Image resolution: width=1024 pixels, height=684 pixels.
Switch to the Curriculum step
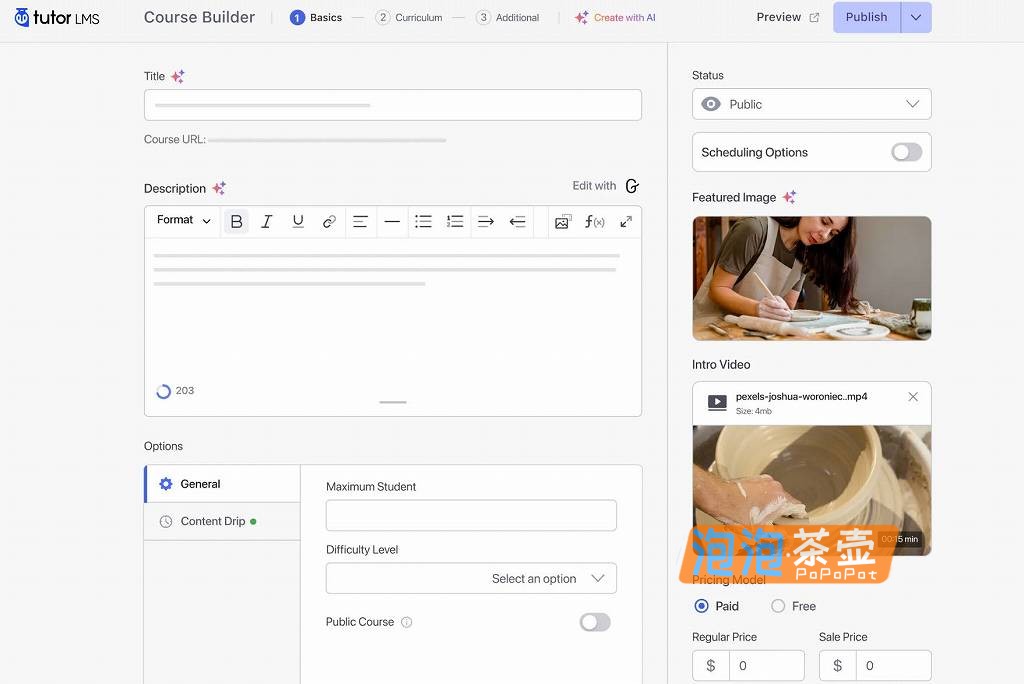pos(410,17)
